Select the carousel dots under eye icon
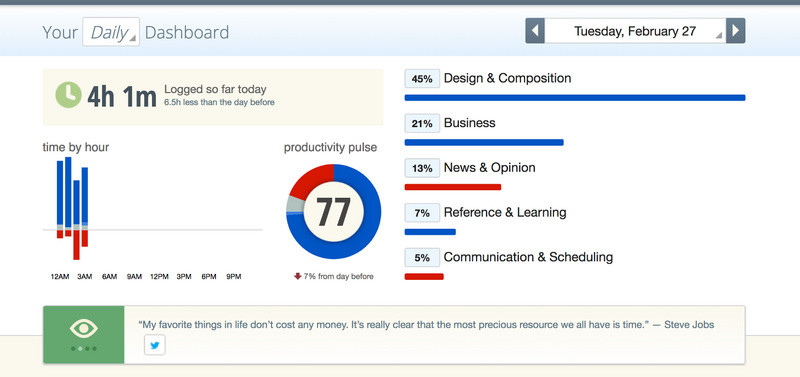The width and height of the screenshot is (800, 377). [x=84, y=349]
